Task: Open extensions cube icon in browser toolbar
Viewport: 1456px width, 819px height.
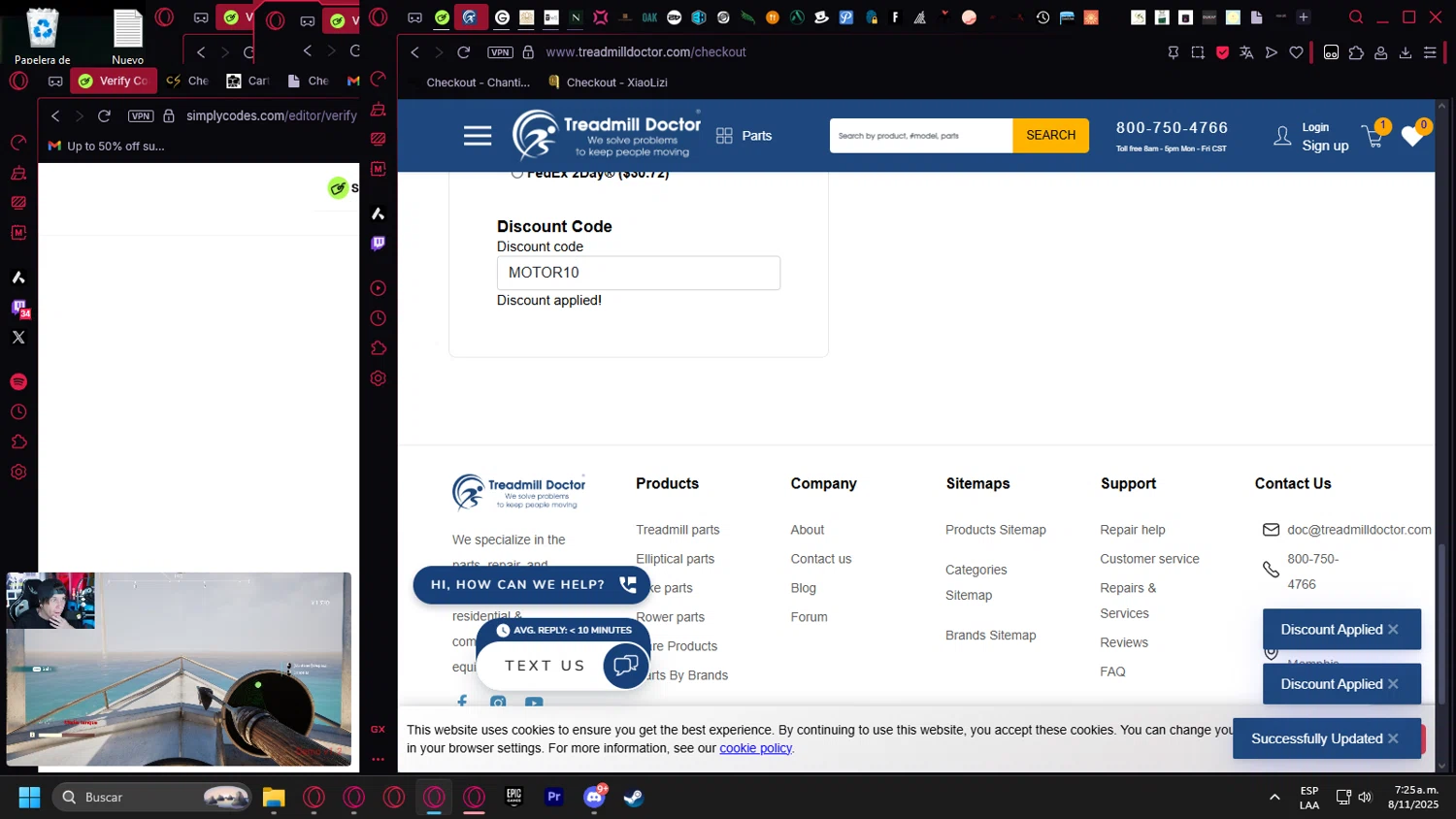Action: coord(1356,52)
